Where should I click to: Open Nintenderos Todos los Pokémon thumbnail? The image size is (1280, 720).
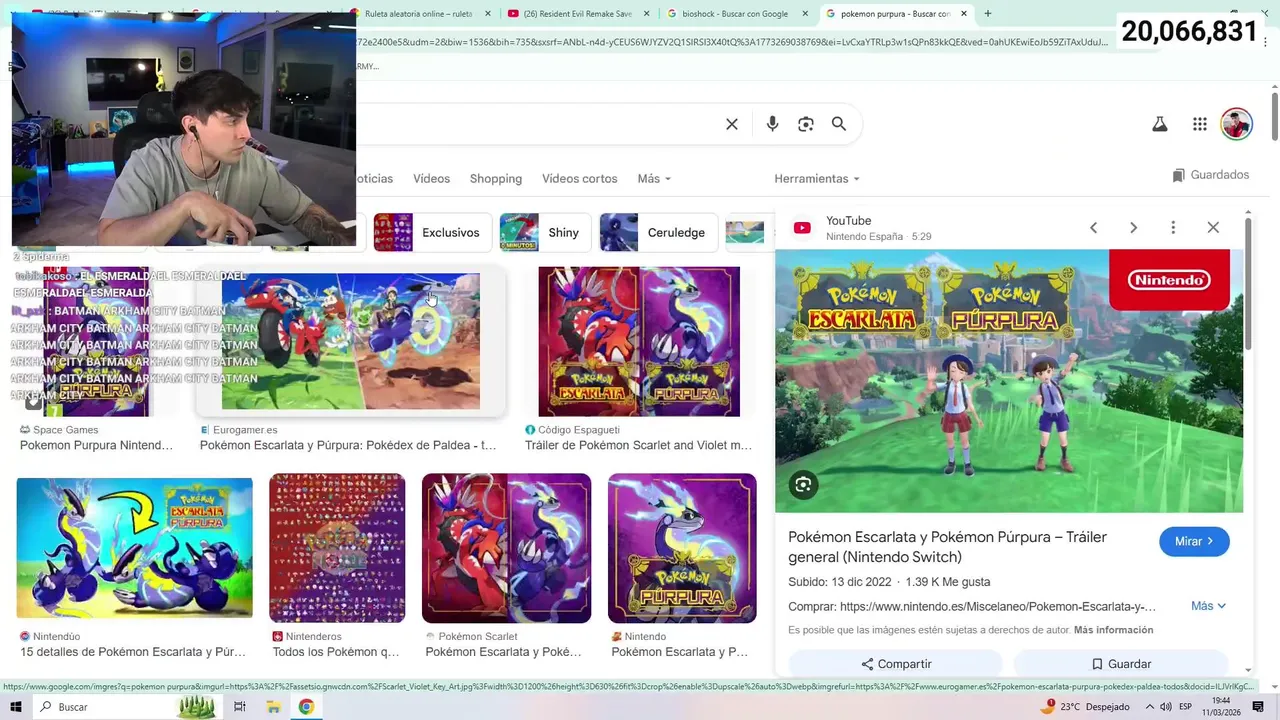click(x=337, y=548)
